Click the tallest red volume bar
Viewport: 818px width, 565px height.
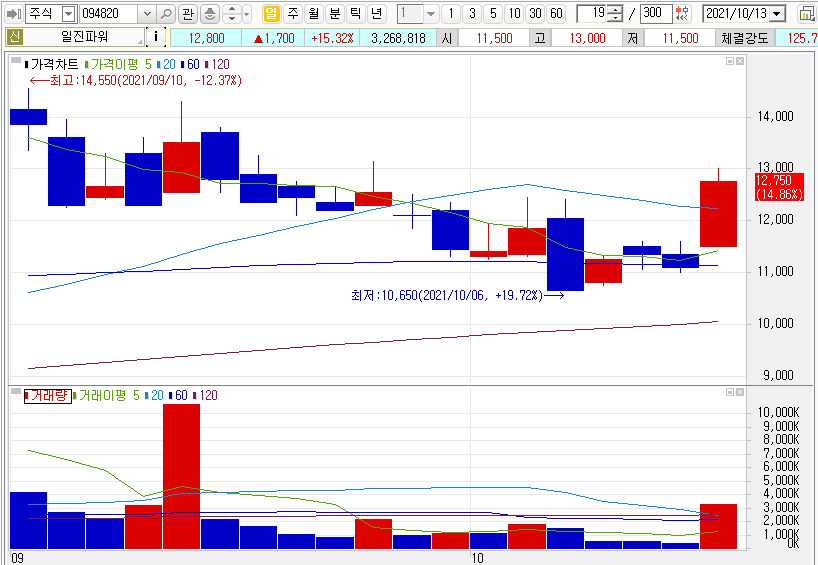pos(182,476)
